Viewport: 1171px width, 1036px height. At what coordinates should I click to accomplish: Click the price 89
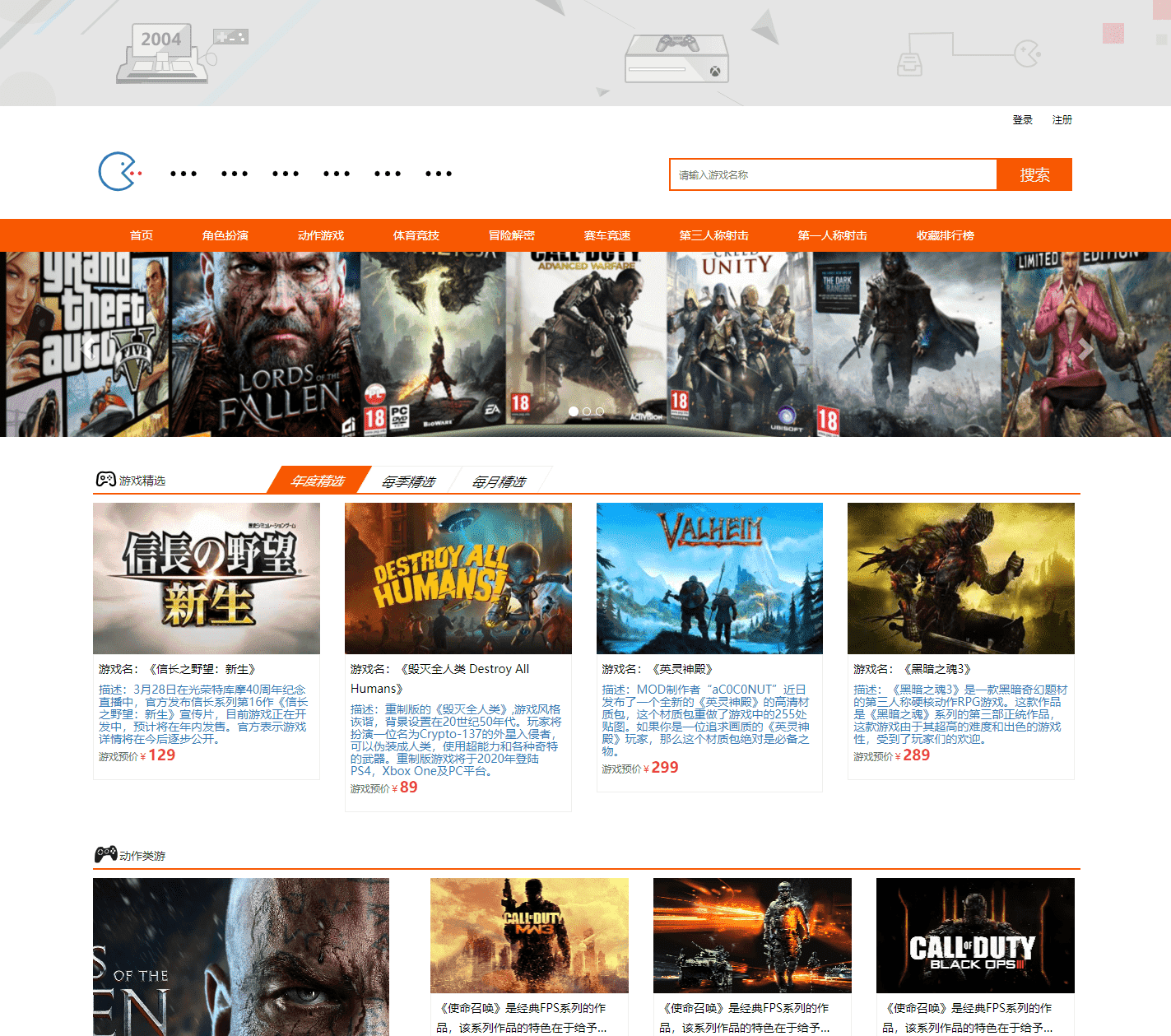click(409, 787)
